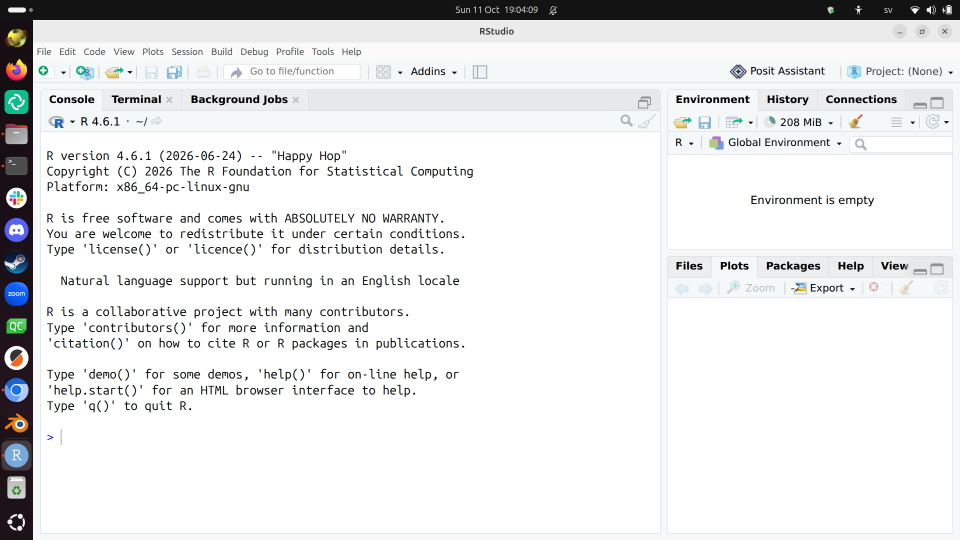
Task: Open Zoom from the dock
Action: click(17, 294)
